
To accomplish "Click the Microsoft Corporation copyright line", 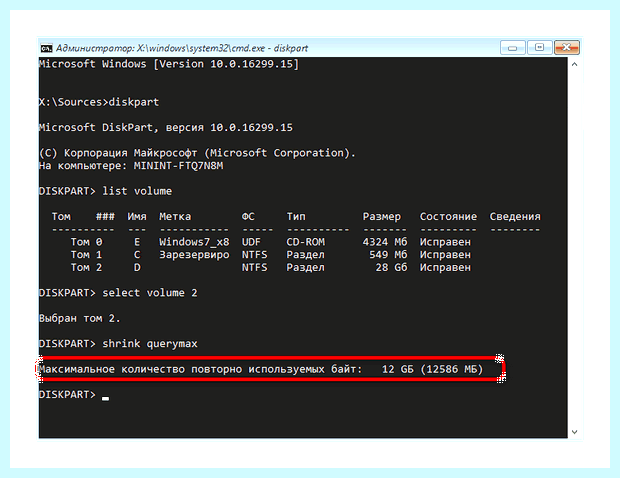I will click(x=197, y=153).
